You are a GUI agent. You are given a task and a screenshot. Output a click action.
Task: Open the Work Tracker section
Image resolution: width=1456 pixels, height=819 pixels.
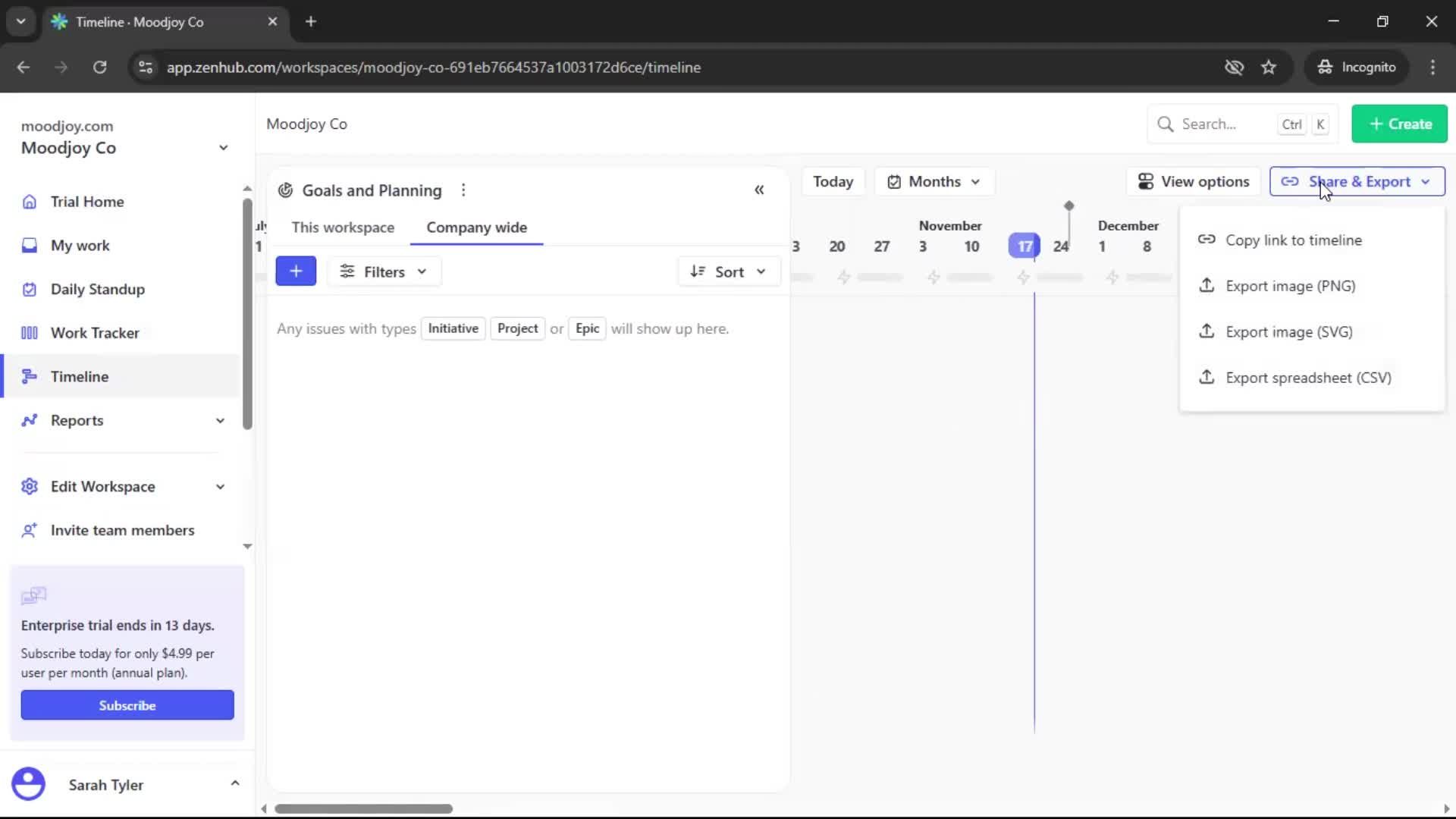click(x=95, y=332)
